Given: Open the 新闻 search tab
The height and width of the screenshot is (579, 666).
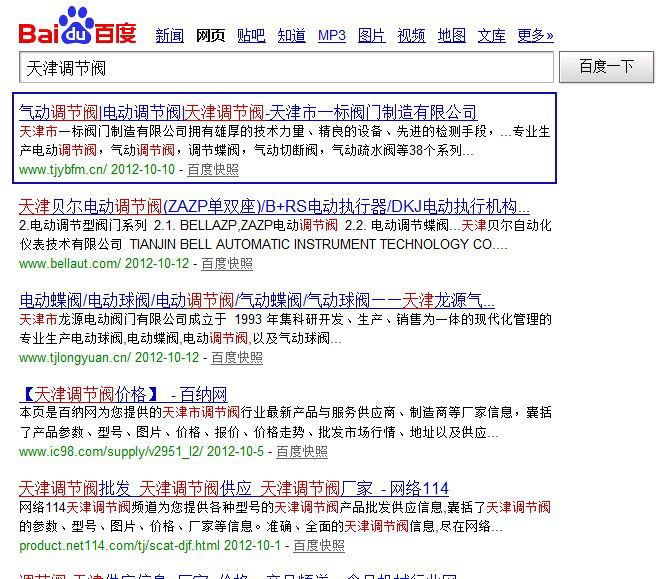Looking at the screenshot, I should 169,36.
